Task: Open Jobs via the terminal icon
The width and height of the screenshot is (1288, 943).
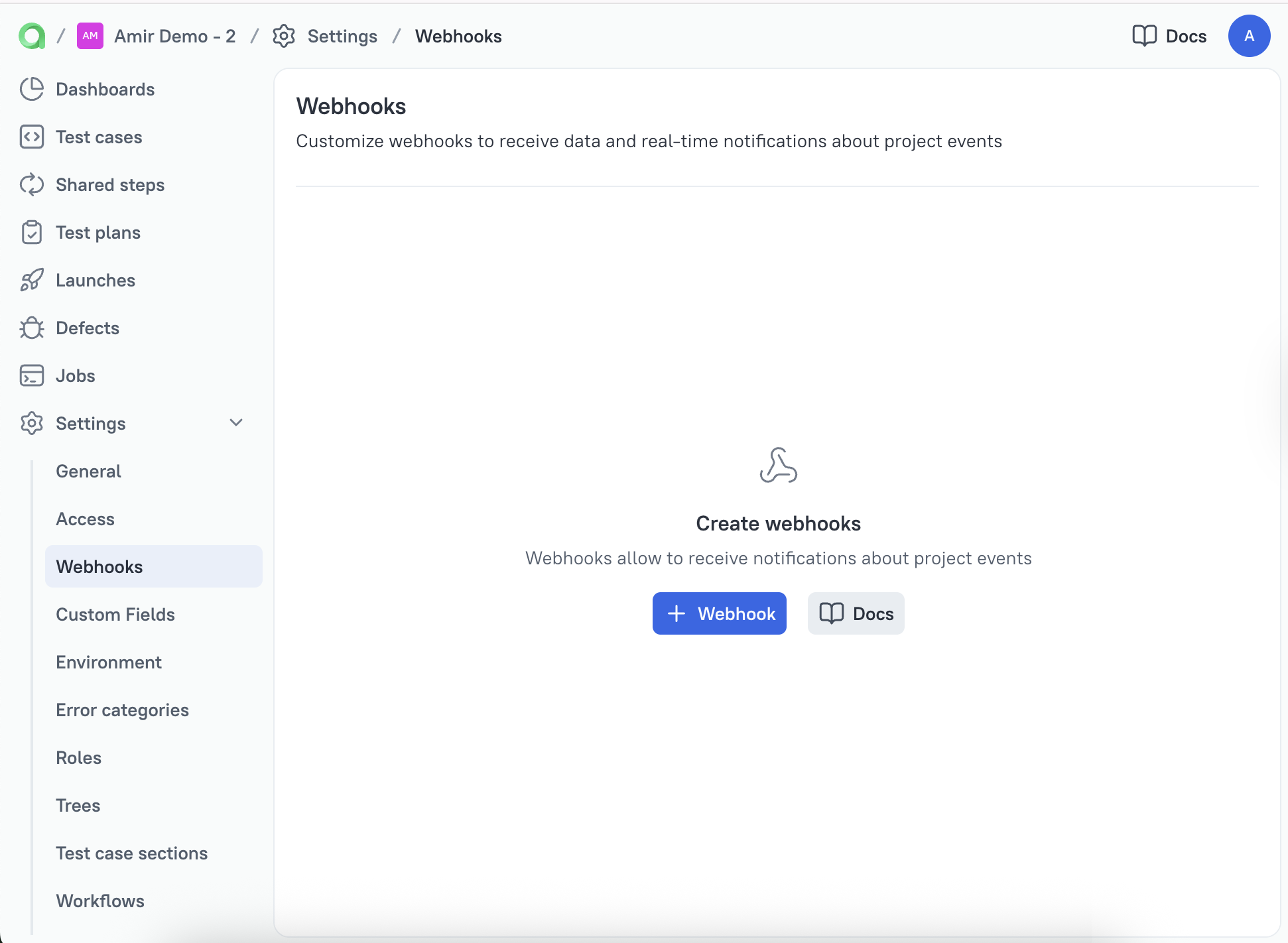Action: coord(32,375)
